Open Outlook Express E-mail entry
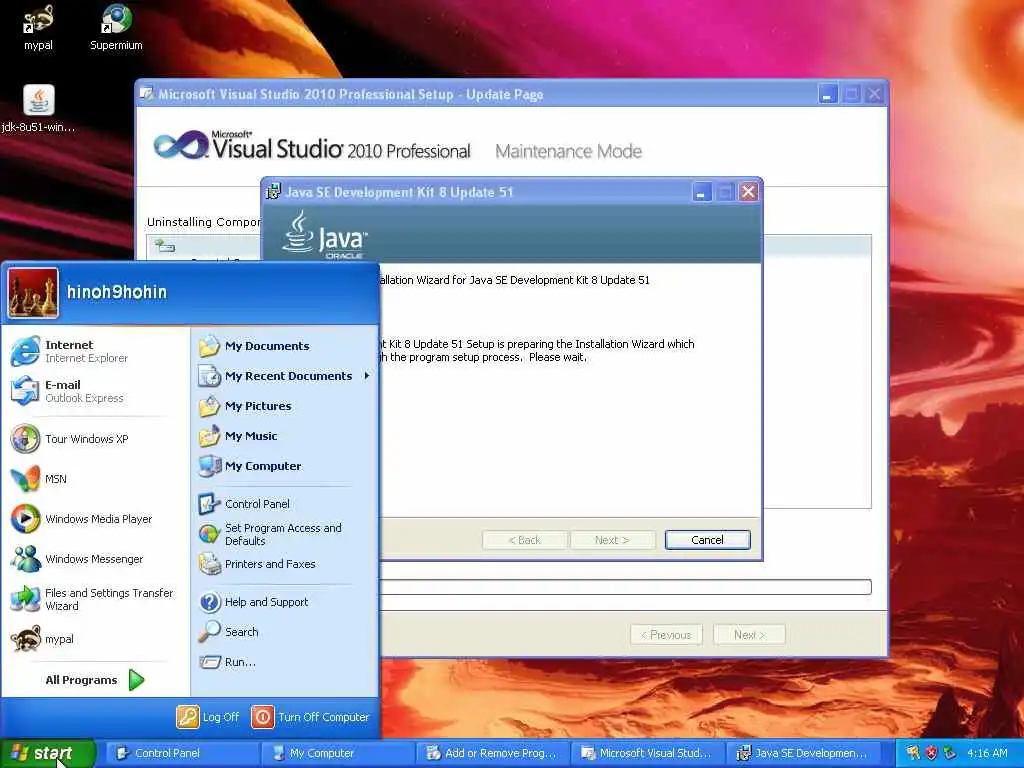Viewport: 1024px width, 768px height. [x=95, y=391]
